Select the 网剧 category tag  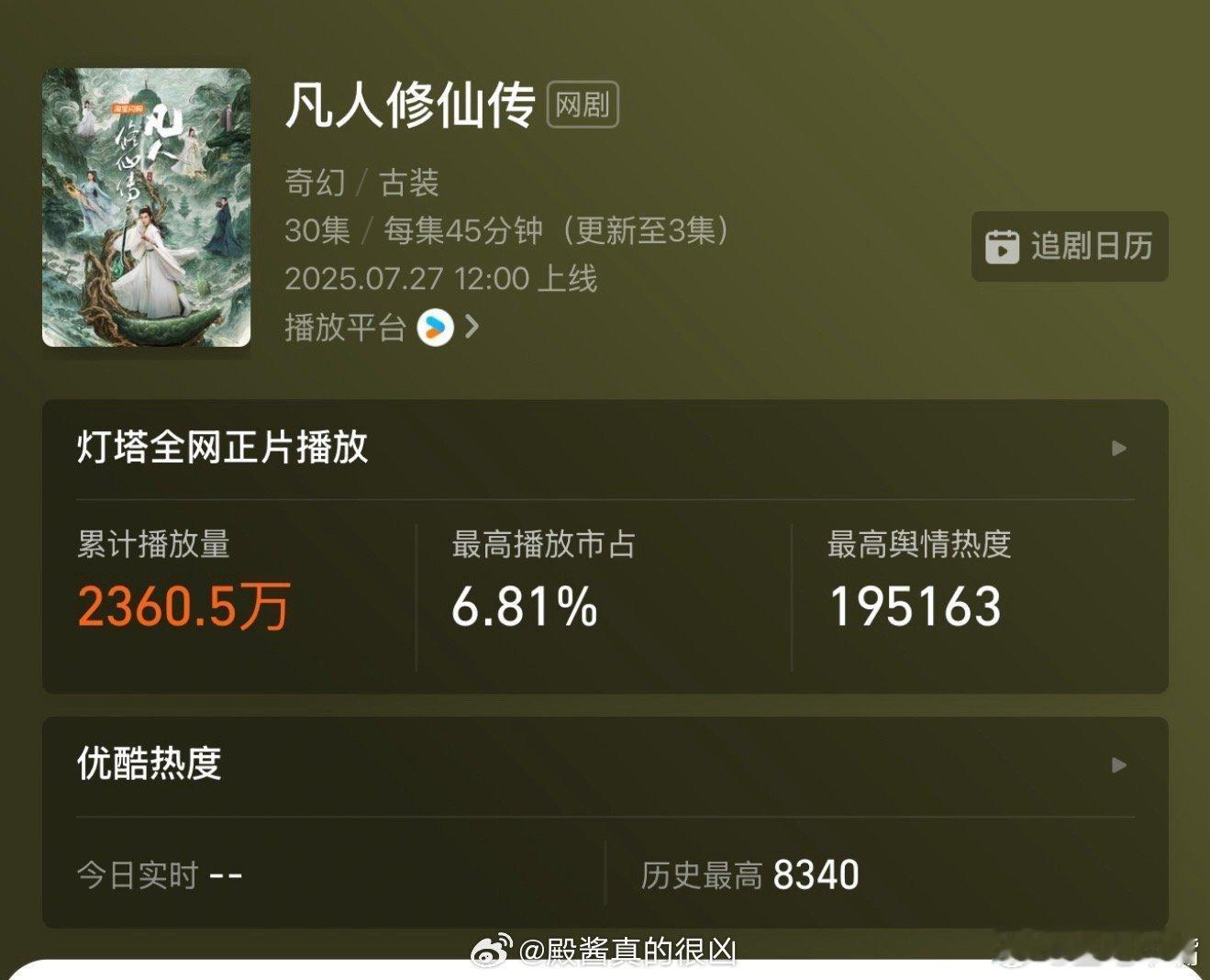click(583, 105)
